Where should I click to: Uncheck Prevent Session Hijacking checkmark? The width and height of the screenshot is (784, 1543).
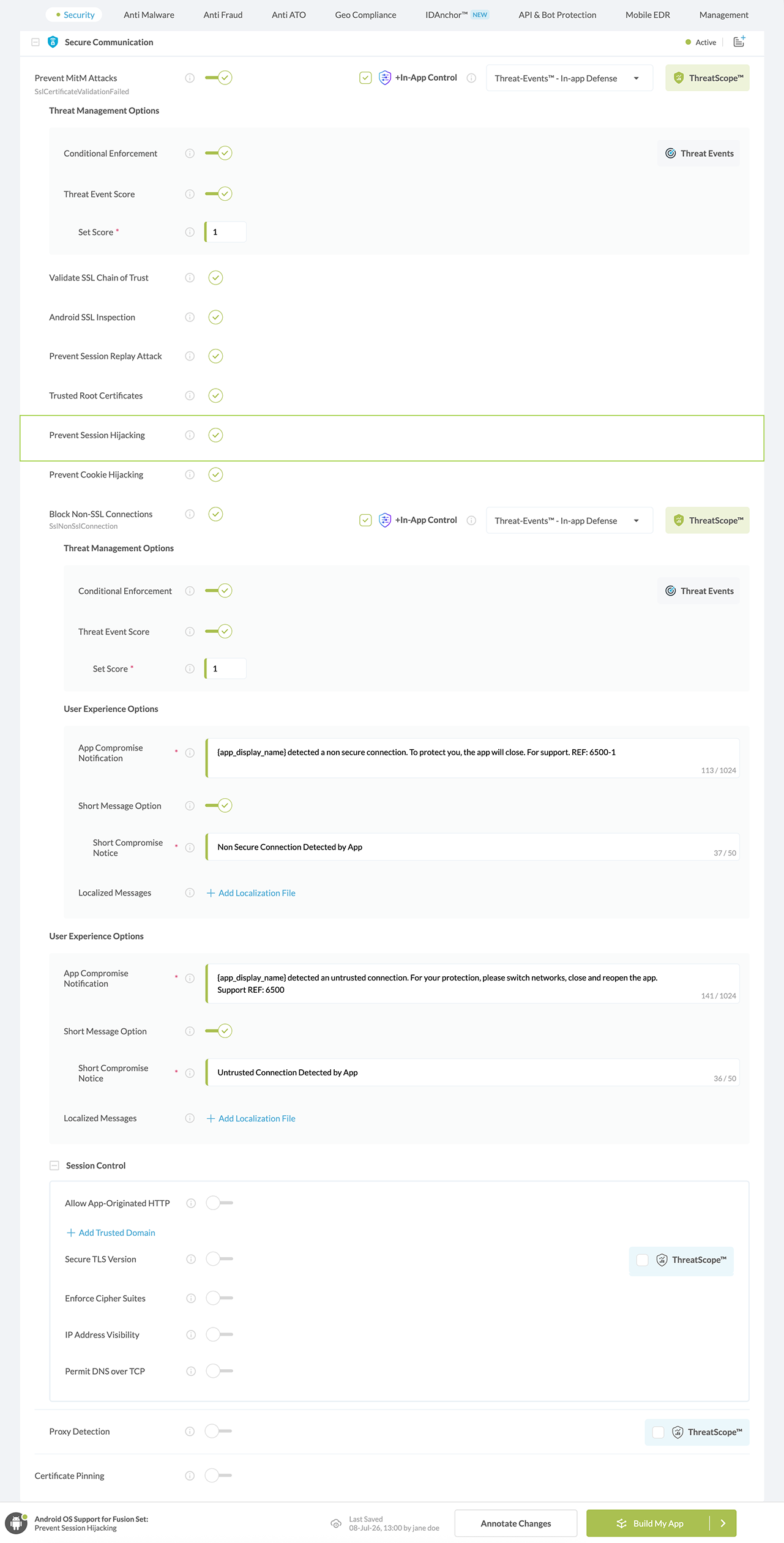215,435
